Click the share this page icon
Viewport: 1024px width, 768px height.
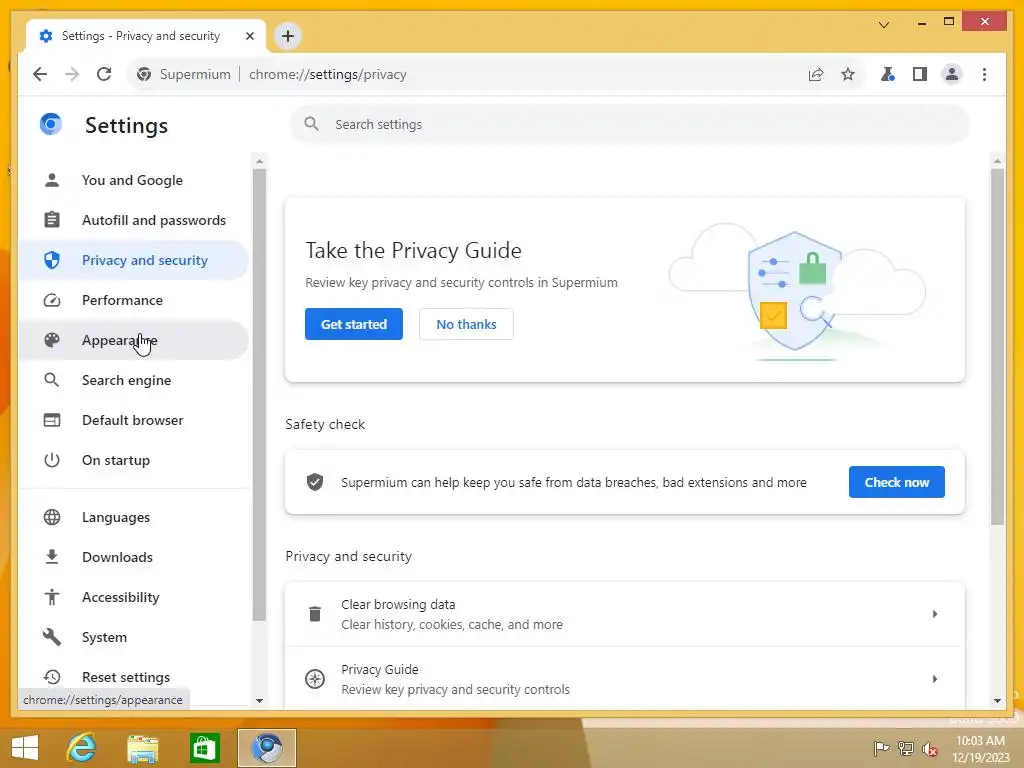(x=816, y=74)
